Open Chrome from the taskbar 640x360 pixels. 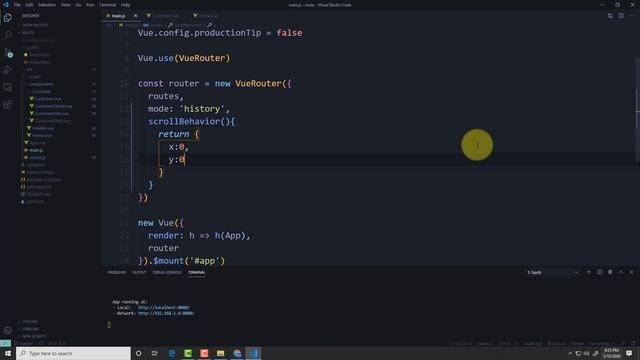tap(237, 353)
